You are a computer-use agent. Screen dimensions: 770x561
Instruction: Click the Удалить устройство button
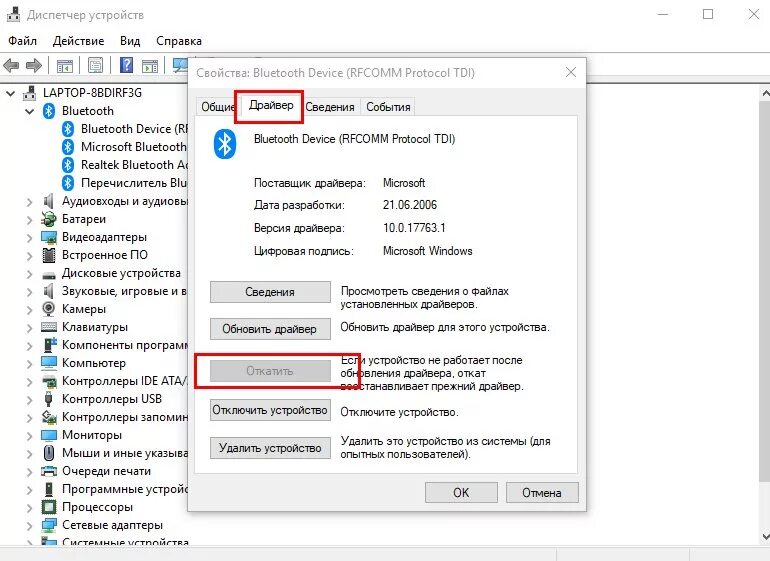(270, 448)
